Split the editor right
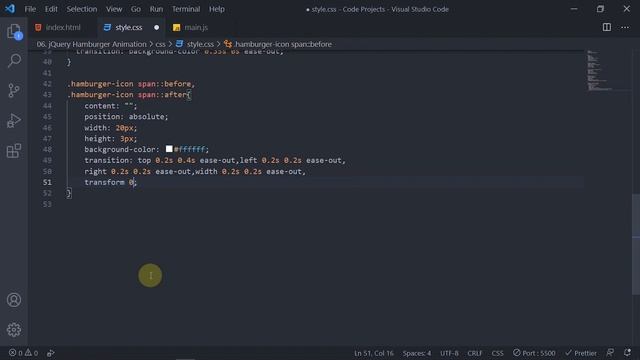The width and height of the screenshot is (640, 360). pos(607,27)
